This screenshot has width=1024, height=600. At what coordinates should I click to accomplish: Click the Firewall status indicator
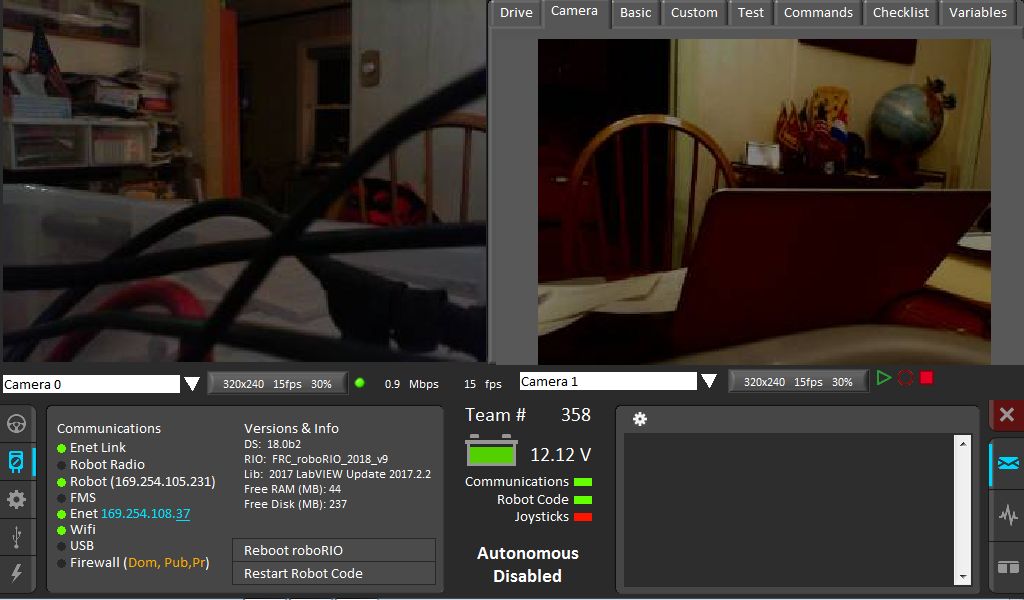tap(61, 563)
